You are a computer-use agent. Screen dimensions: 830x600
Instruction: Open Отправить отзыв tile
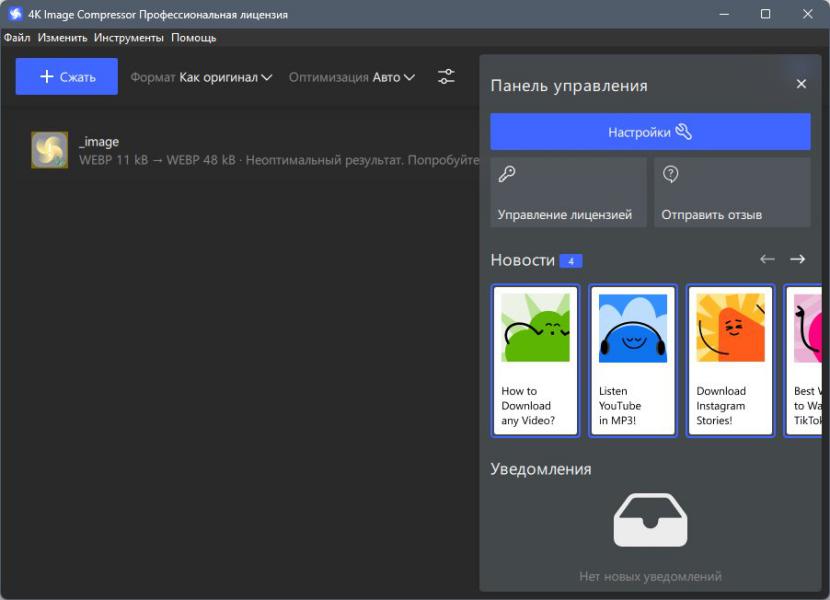732,192
